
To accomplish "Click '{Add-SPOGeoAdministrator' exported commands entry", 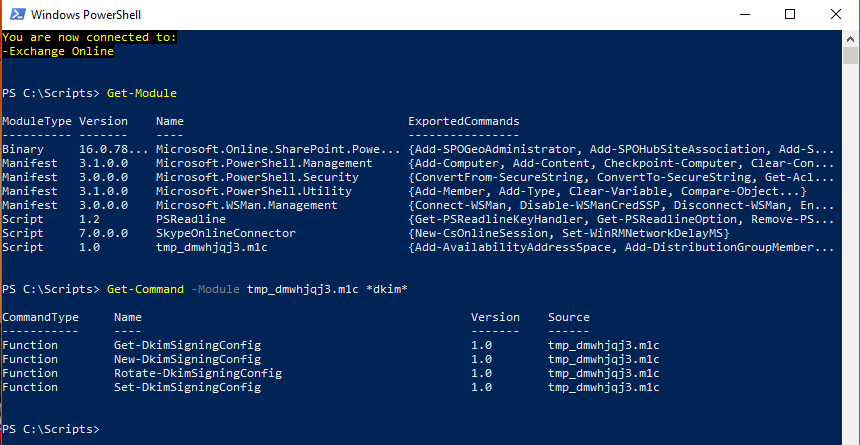I will [495, 149].
